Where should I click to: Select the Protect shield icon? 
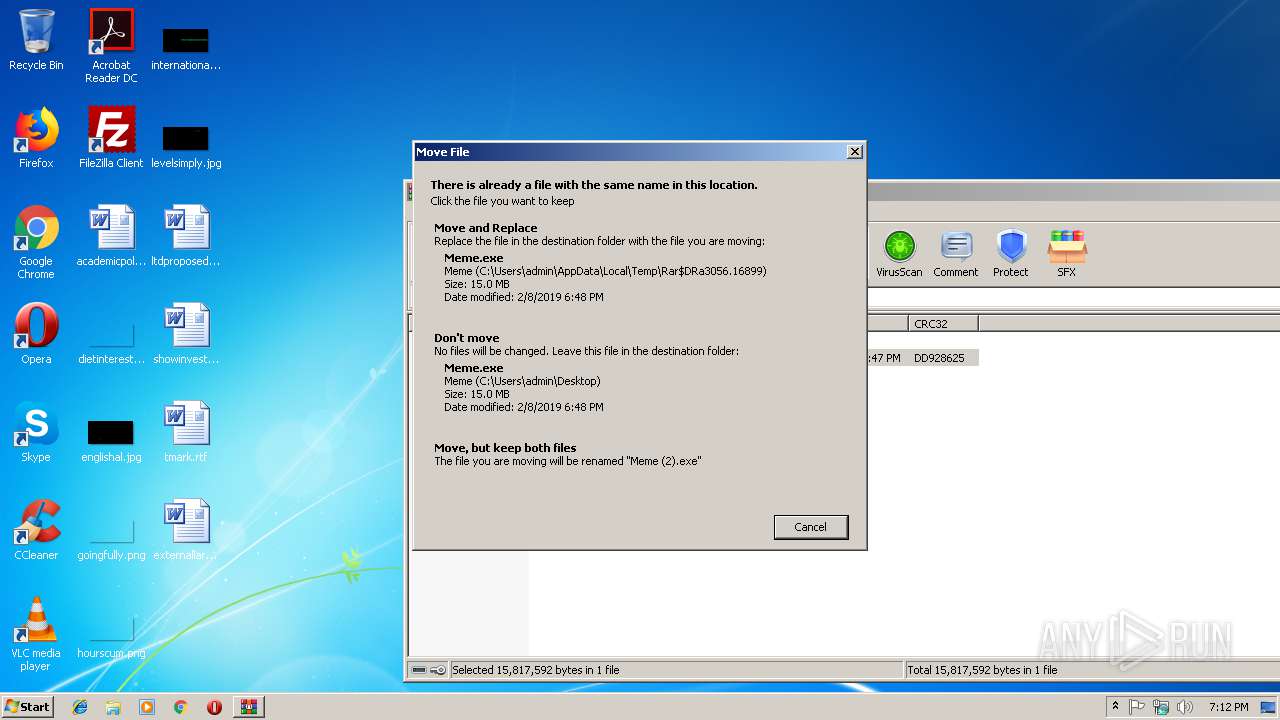1011,254
